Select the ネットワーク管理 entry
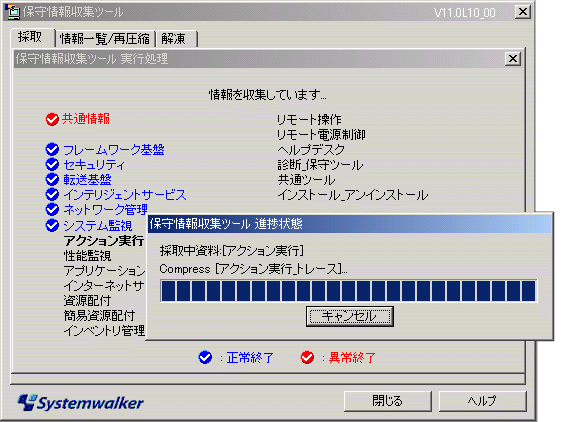565x422 pixels. [105, 209]
